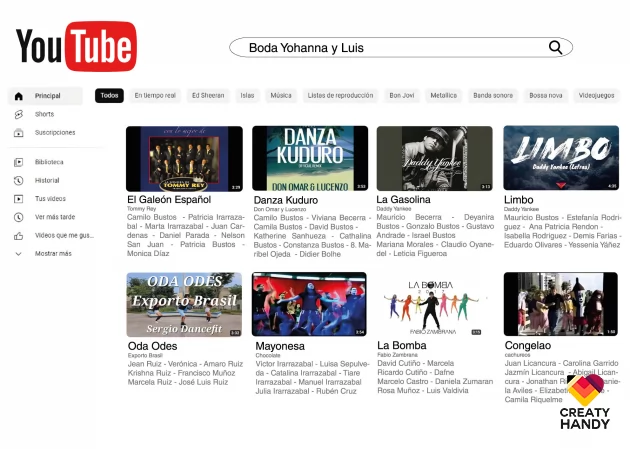630x449 pixels.
Task: Click the YouTube logo
Action: click(76, 46)
